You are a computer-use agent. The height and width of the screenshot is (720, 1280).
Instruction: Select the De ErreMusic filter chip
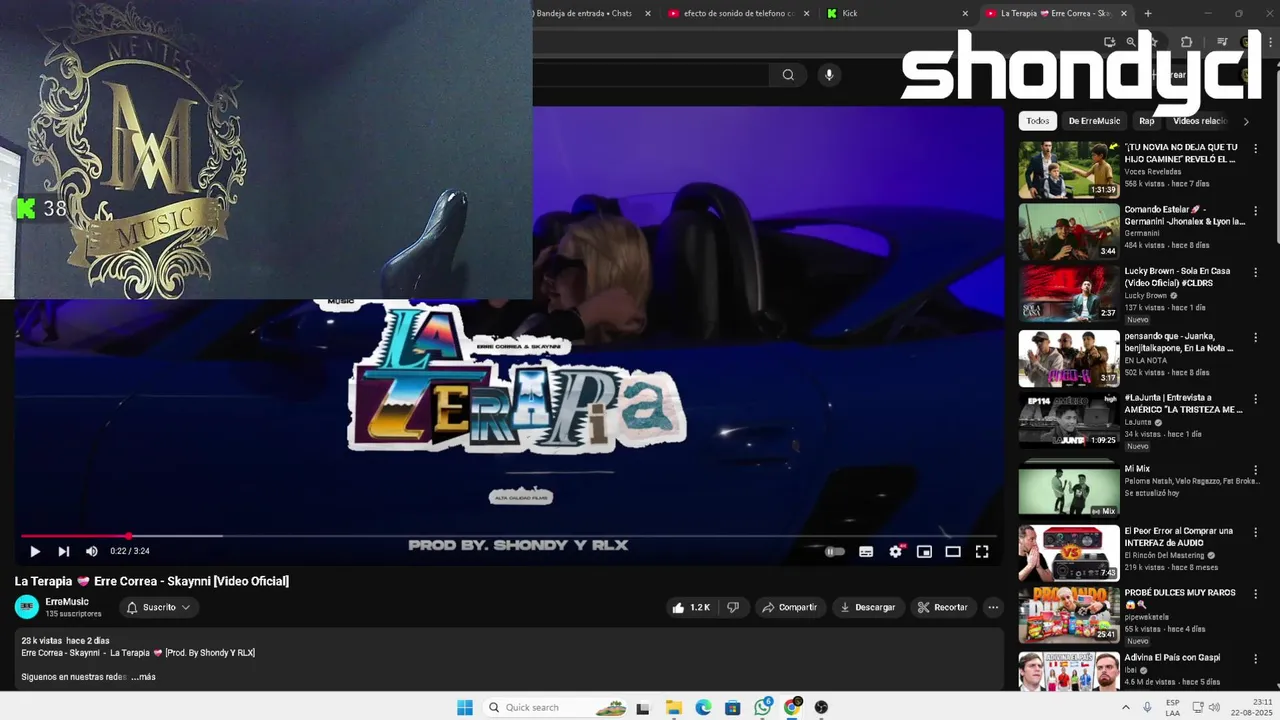pos(1094,121)
